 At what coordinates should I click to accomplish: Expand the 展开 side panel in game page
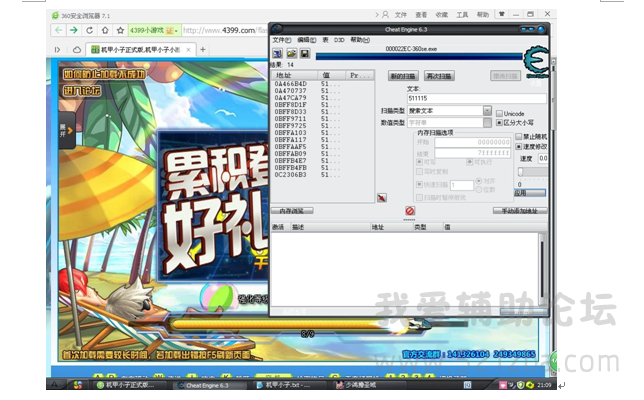(67, 131)
